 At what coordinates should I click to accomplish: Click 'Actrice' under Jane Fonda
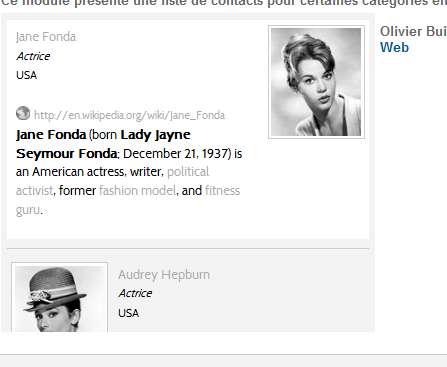click(33, 56)
